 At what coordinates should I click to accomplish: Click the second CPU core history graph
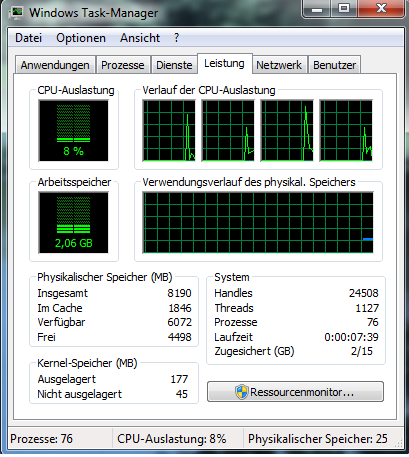[228, 131]
